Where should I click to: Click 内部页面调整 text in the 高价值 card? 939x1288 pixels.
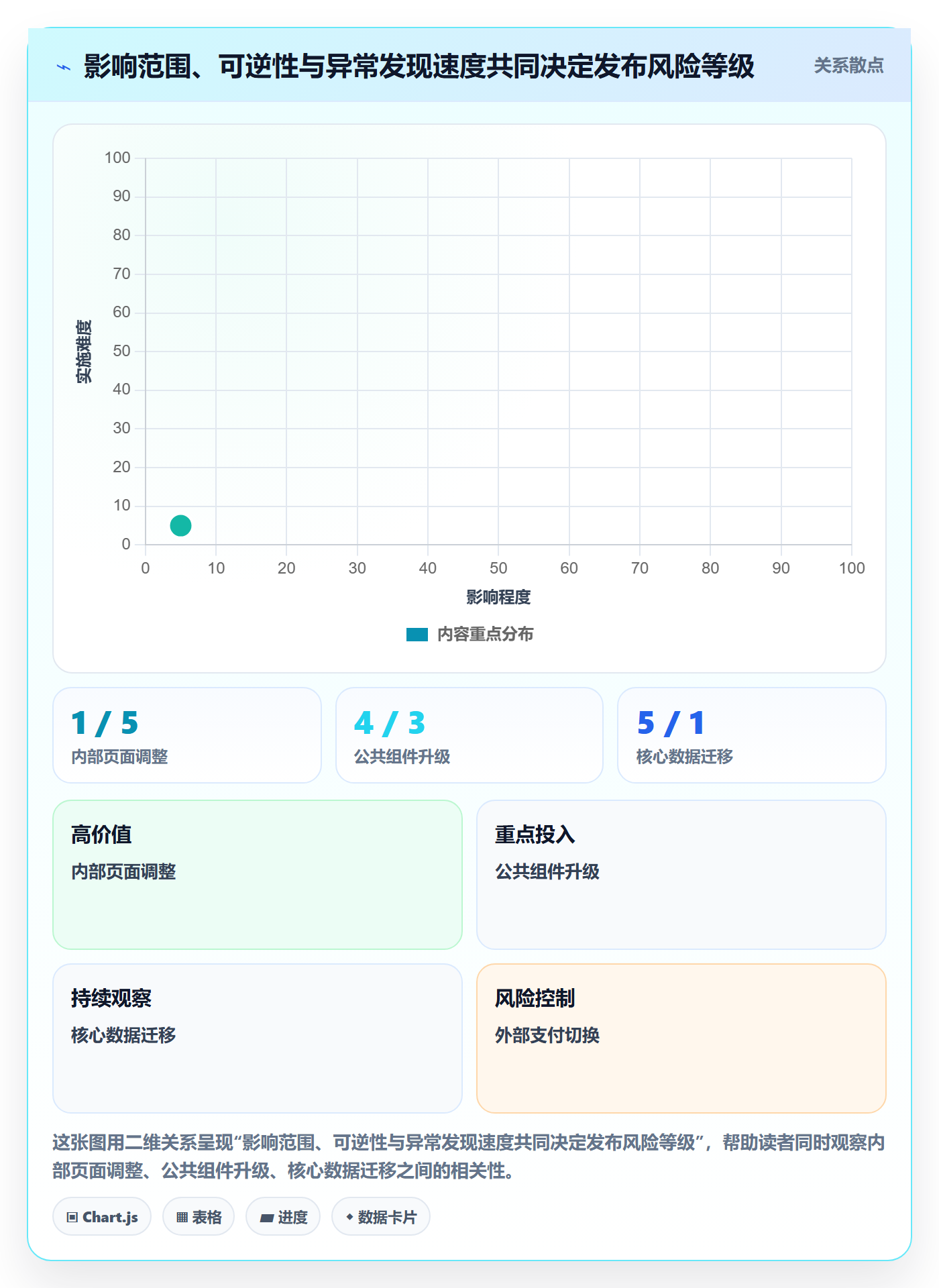(x=123, y=871)
